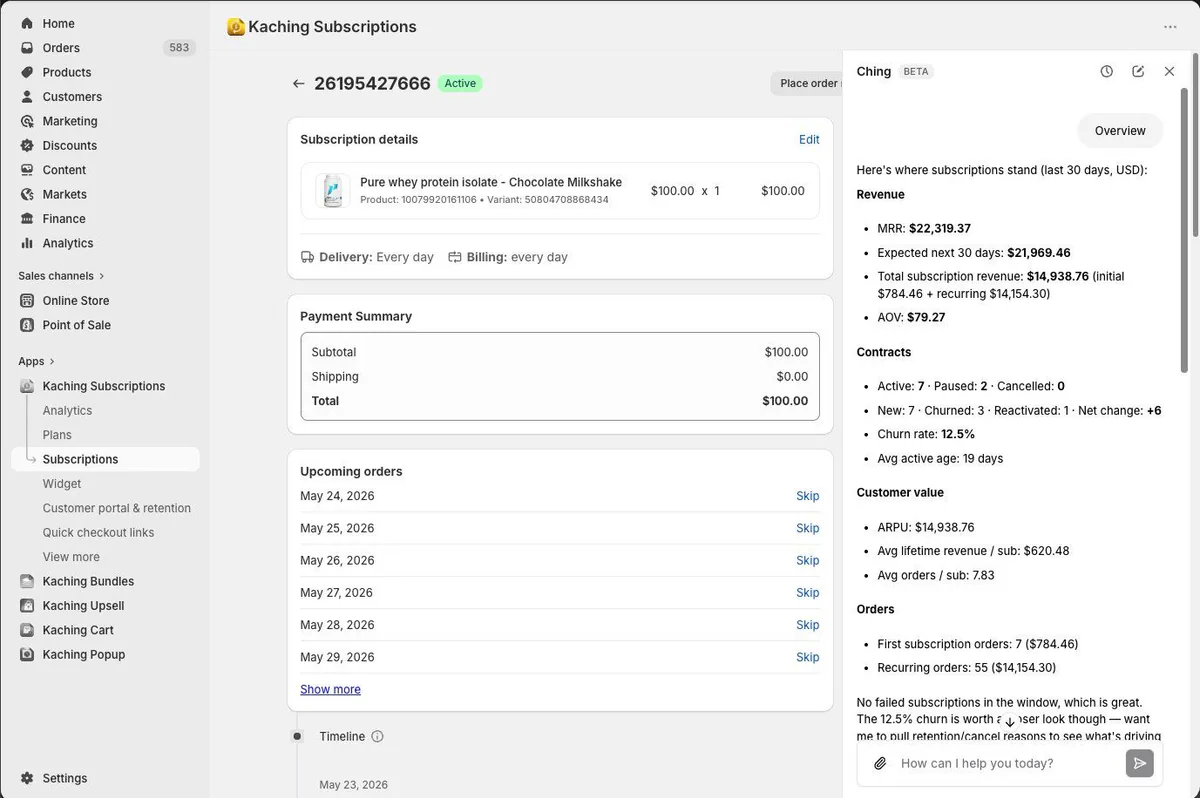Open the Home icon in sidebar

click(x=27, y=23)
